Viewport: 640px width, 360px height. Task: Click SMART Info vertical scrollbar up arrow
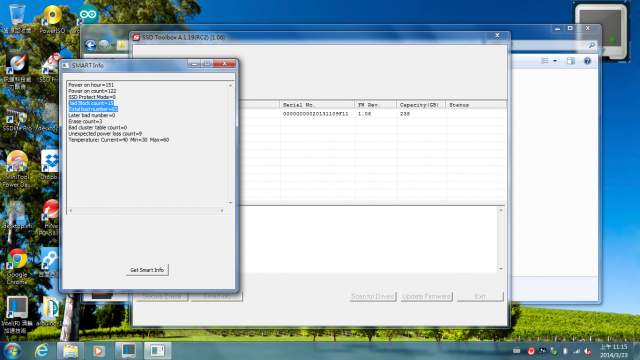[x=231, y=85]
